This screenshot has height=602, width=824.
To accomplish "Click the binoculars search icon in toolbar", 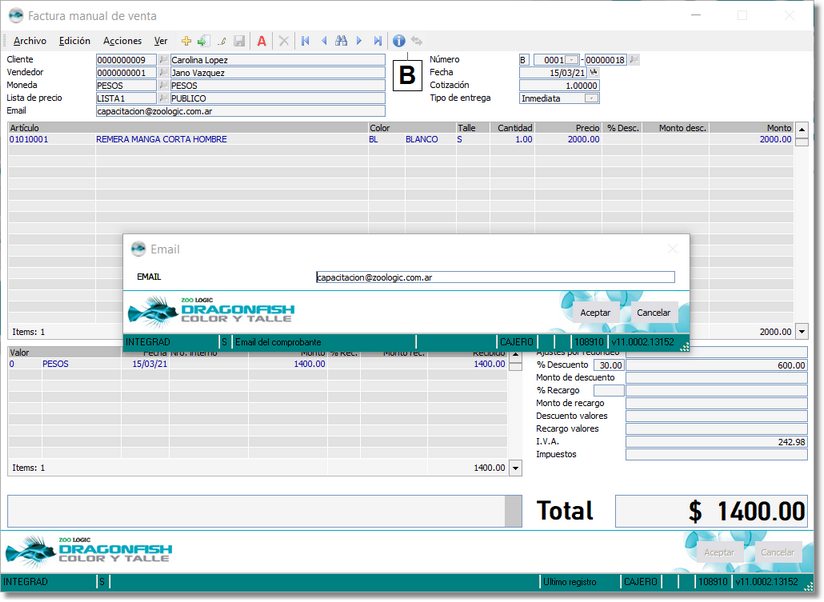I will point(341,41).
